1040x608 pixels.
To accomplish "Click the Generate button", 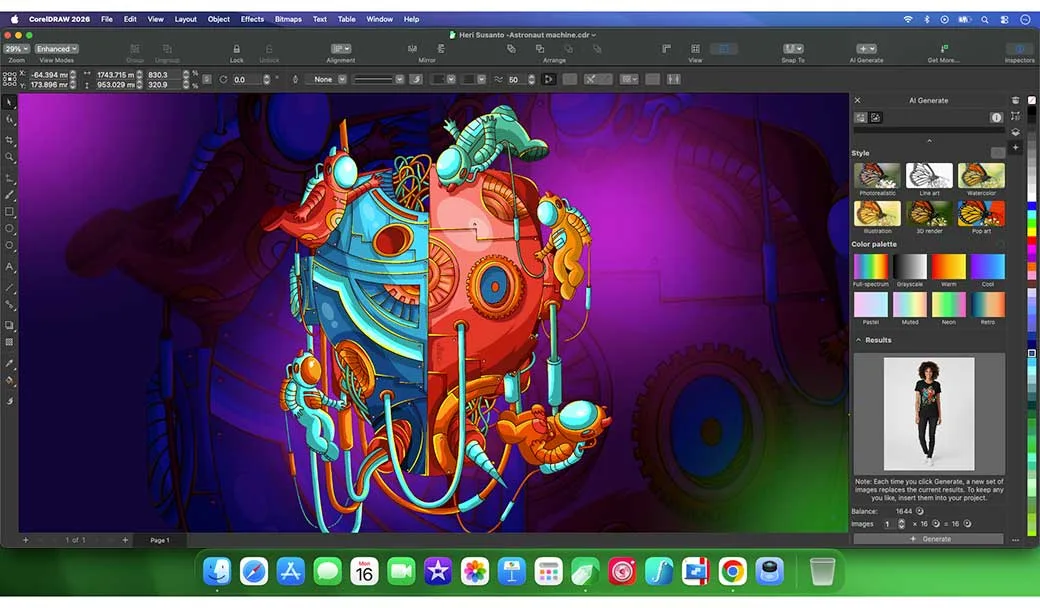I will pyautogui.click(x=928, y=539).
